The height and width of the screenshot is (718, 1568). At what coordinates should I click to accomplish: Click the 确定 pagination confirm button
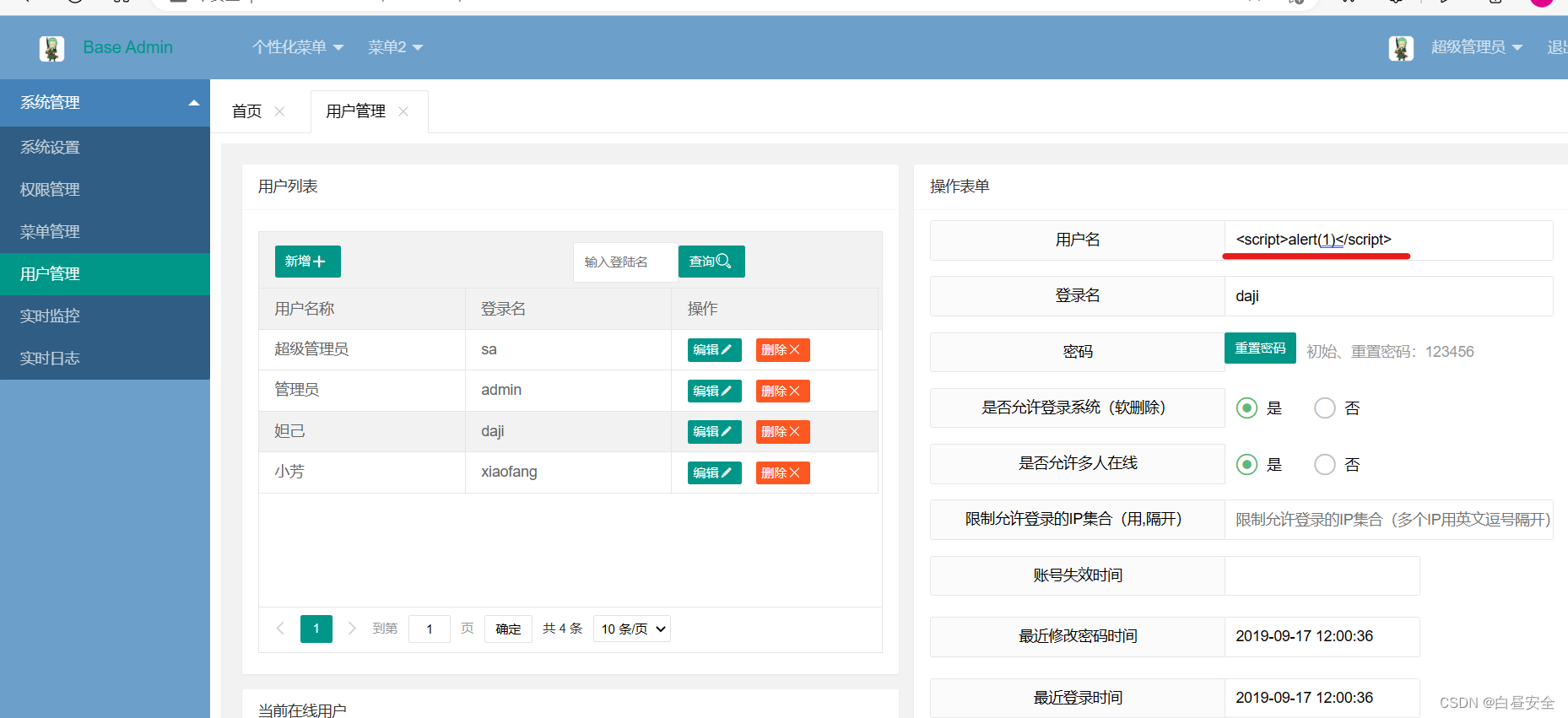pos(508,629)
